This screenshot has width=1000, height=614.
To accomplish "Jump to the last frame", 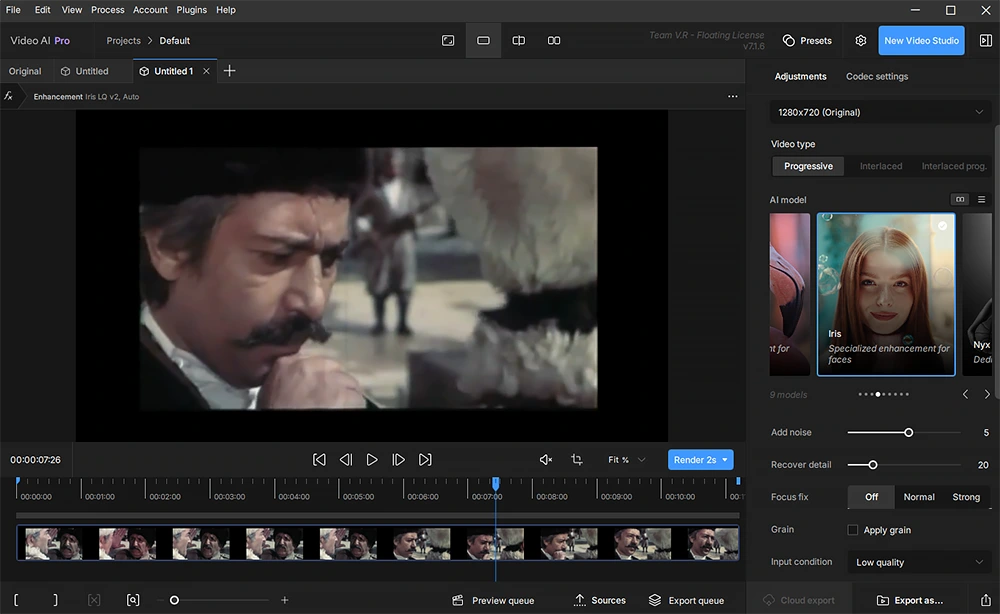I will (425, 460).
